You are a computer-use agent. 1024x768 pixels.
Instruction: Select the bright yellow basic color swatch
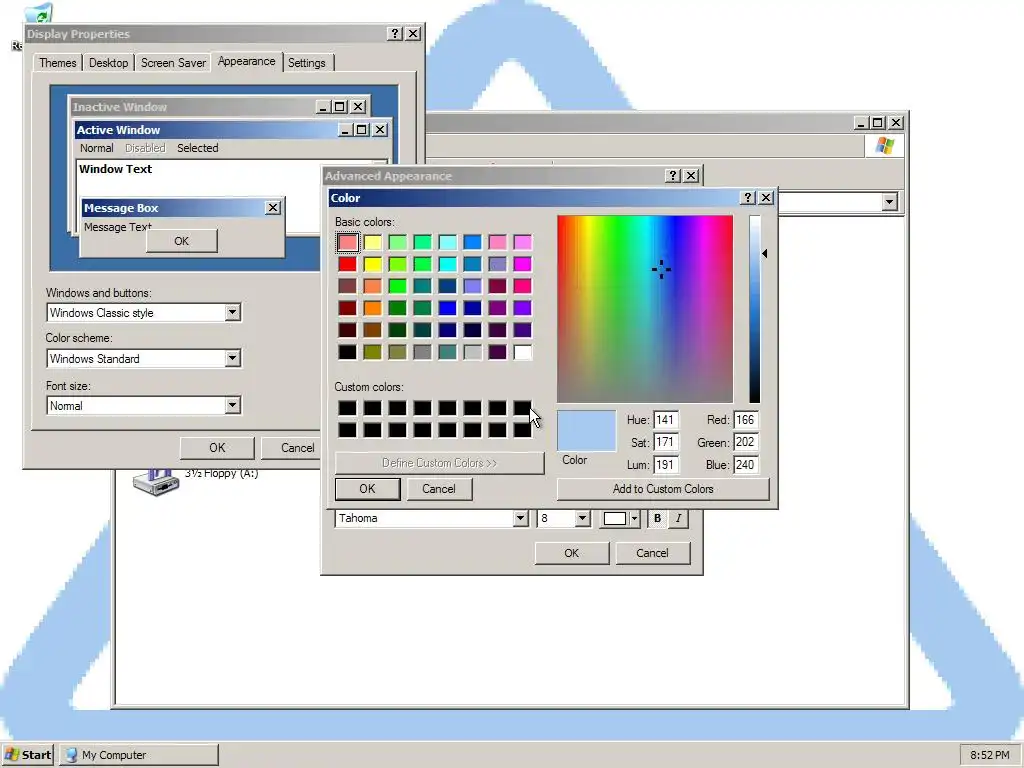click(372, 264)
